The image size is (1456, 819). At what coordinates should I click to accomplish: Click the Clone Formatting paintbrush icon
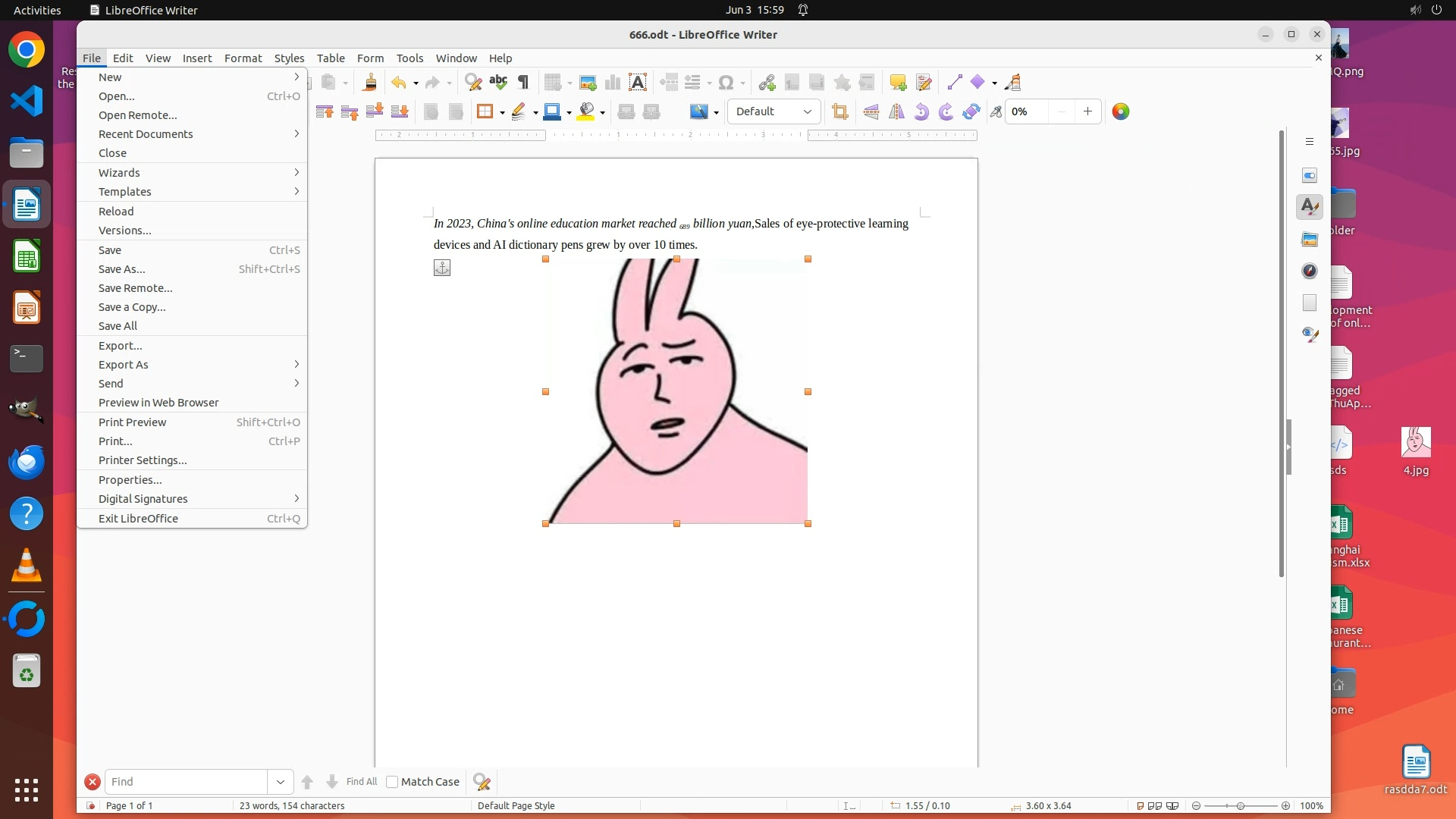tap(370, 83)
